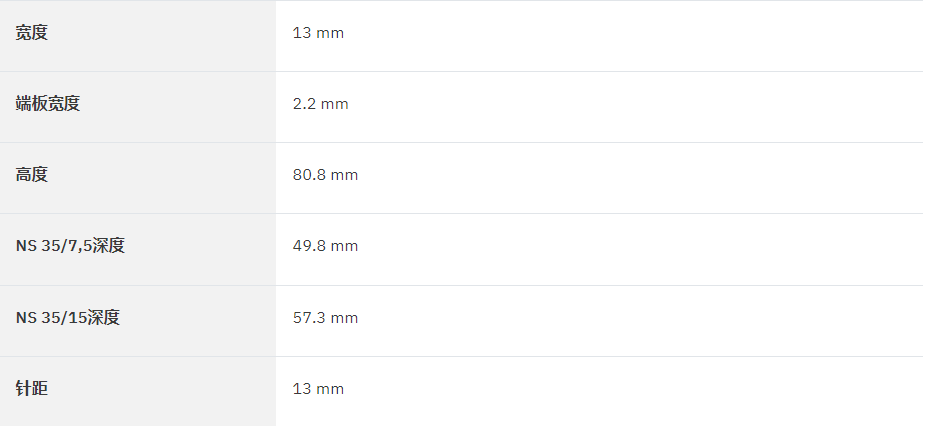Select the 57.3 mm depth value
Image resolution: width=927 pixels, height=426 pixels.
[x=325, y=318]
